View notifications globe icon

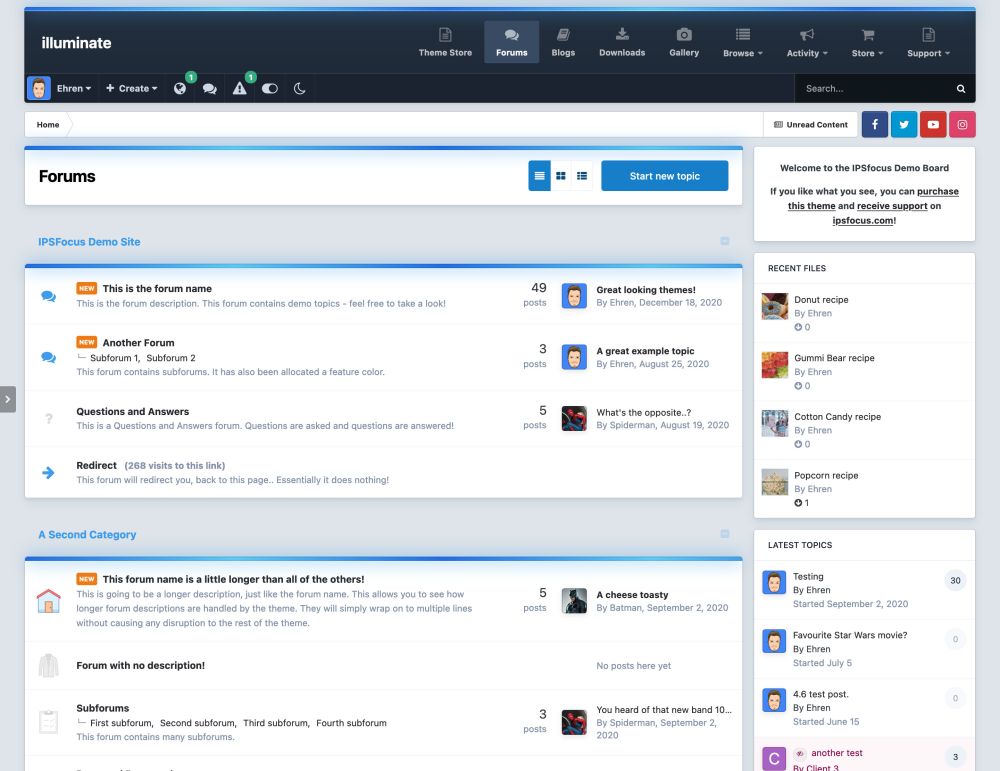point(180,89)
